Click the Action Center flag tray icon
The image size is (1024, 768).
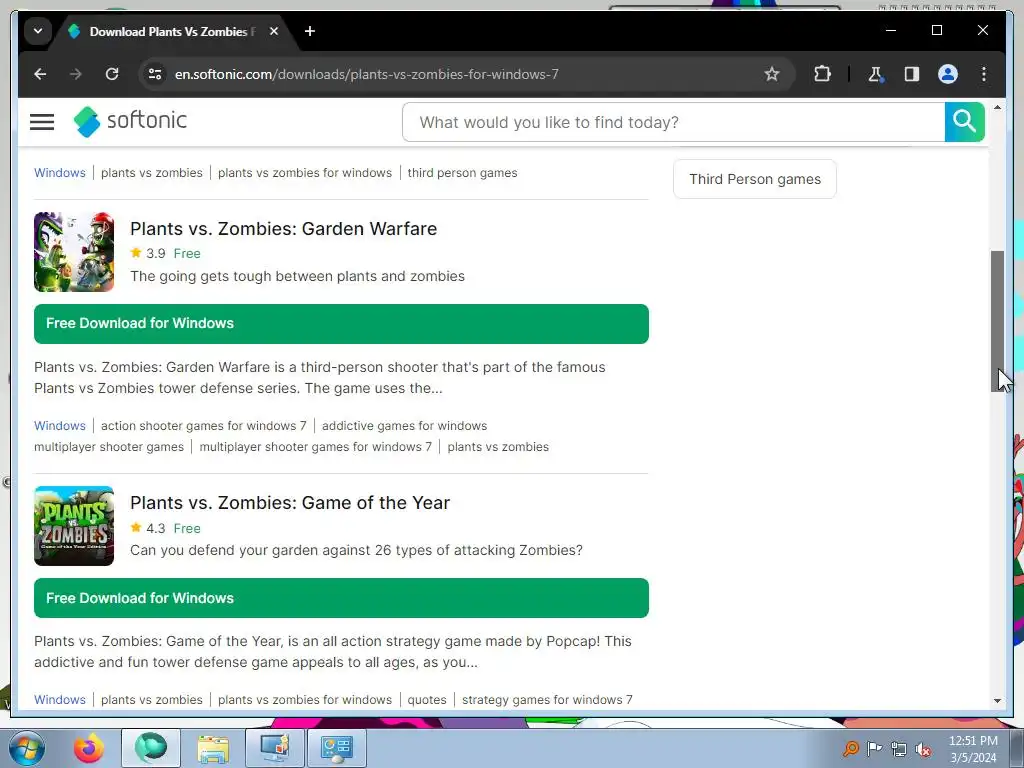point(874,749)
